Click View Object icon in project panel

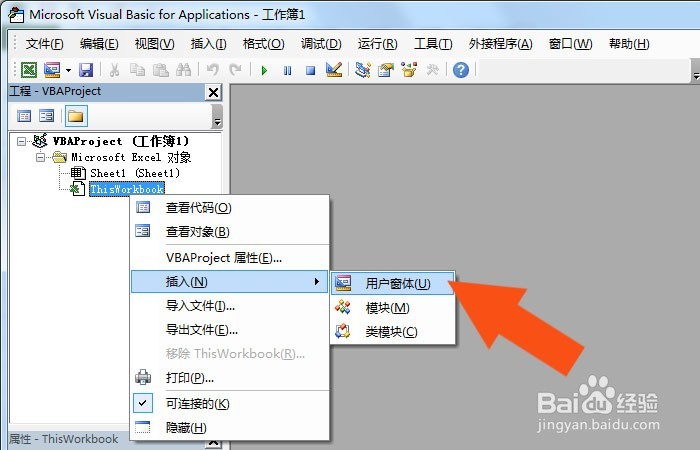coord(46,116)
